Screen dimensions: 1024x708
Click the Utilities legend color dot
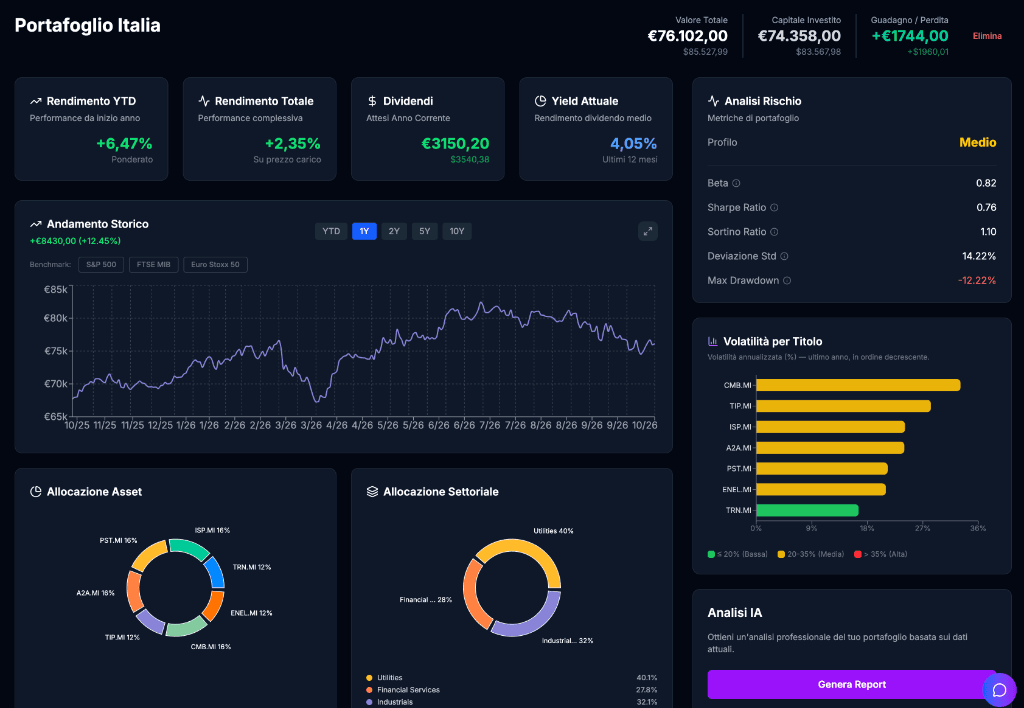coord(370,678)
